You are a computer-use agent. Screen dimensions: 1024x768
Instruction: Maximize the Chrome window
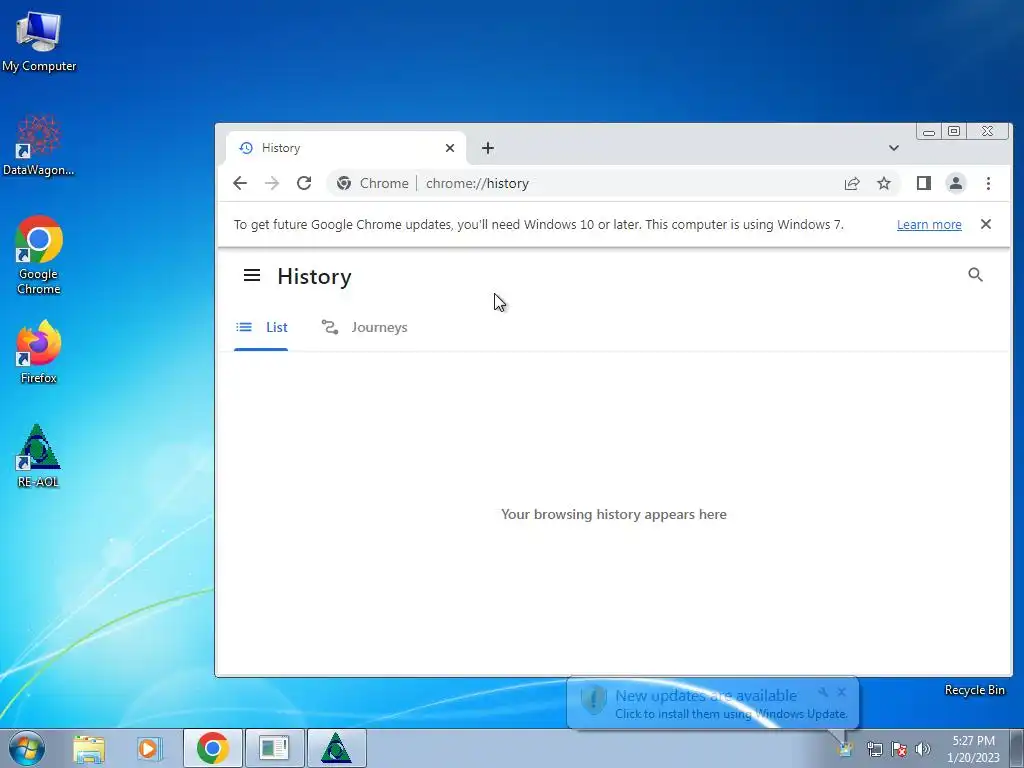point(954,131)
